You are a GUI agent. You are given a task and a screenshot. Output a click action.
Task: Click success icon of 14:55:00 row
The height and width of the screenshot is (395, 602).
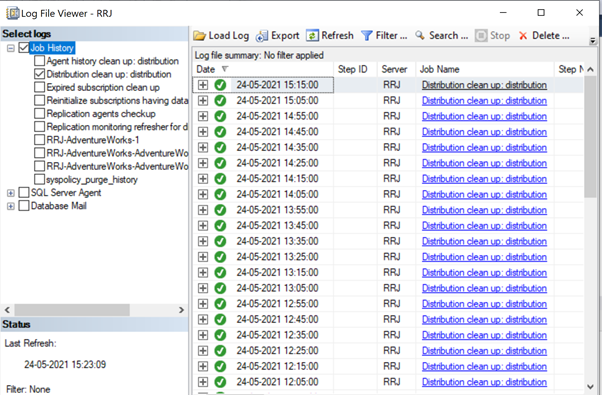click(x=220, y=116)
